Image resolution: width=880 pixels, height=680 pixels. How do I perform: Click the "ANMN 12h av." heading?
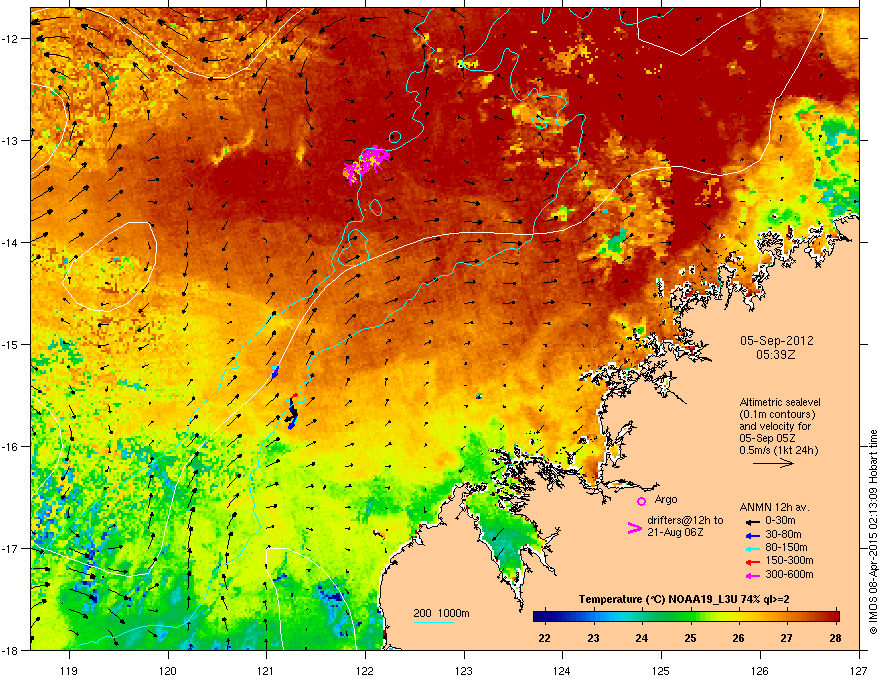[774, 507]
